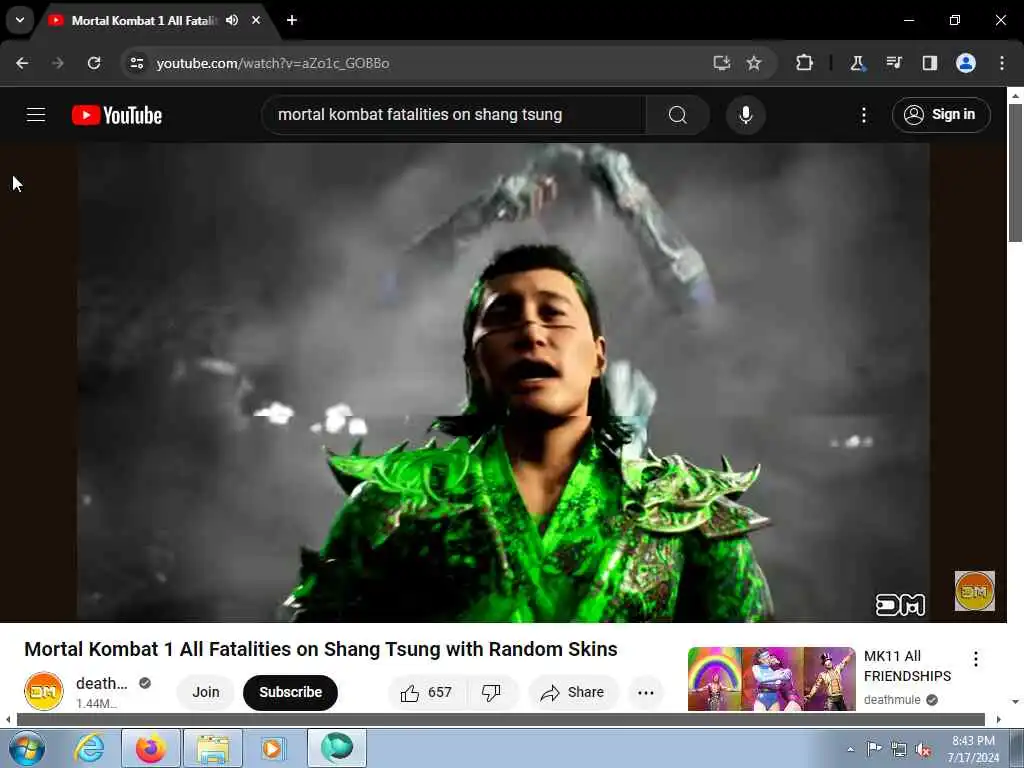Go back to previous page
The image size is (1024, 768).
tap(22, 63)
